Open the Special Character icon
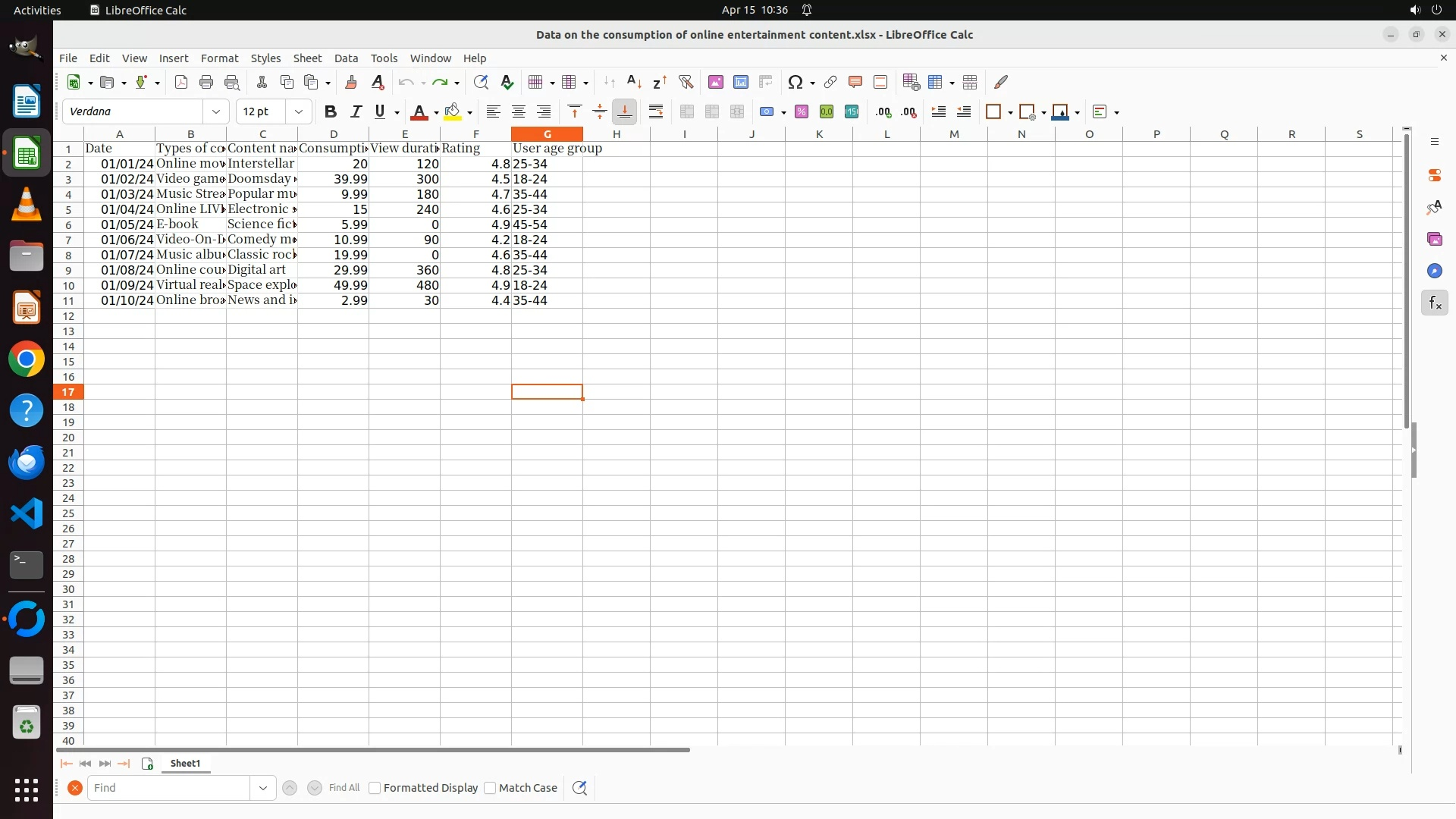 795,82
